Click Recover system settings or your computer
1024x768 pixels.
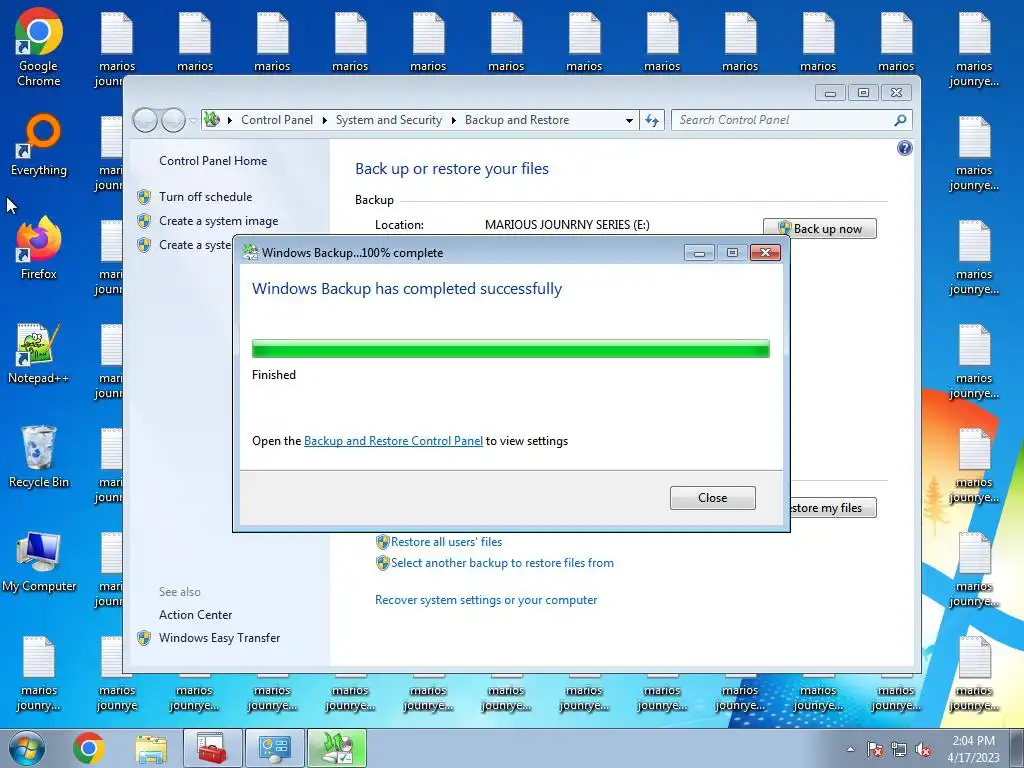(486, 600)
